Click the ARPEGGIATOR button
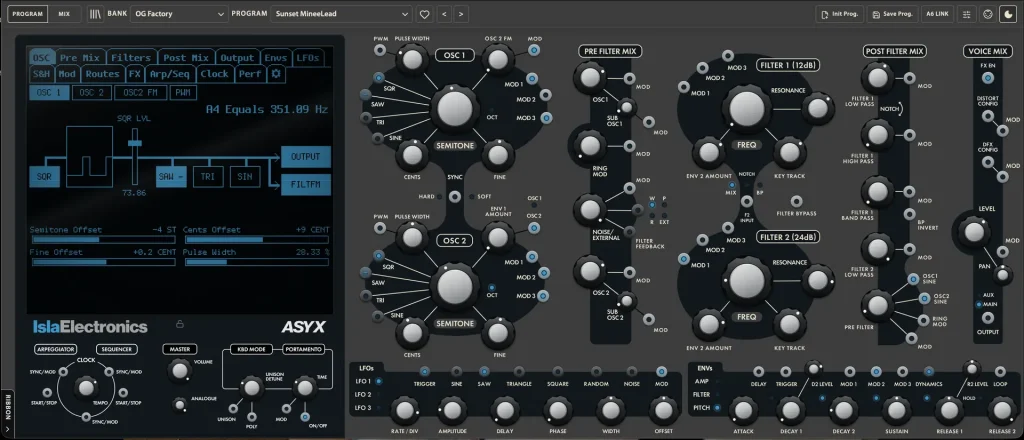This screenshot has width=1024, height=440. [56, 349]
